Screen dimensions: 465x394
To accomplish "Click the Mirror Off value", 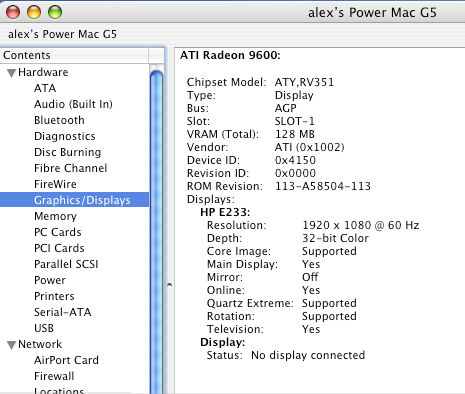I will point(310,277).
